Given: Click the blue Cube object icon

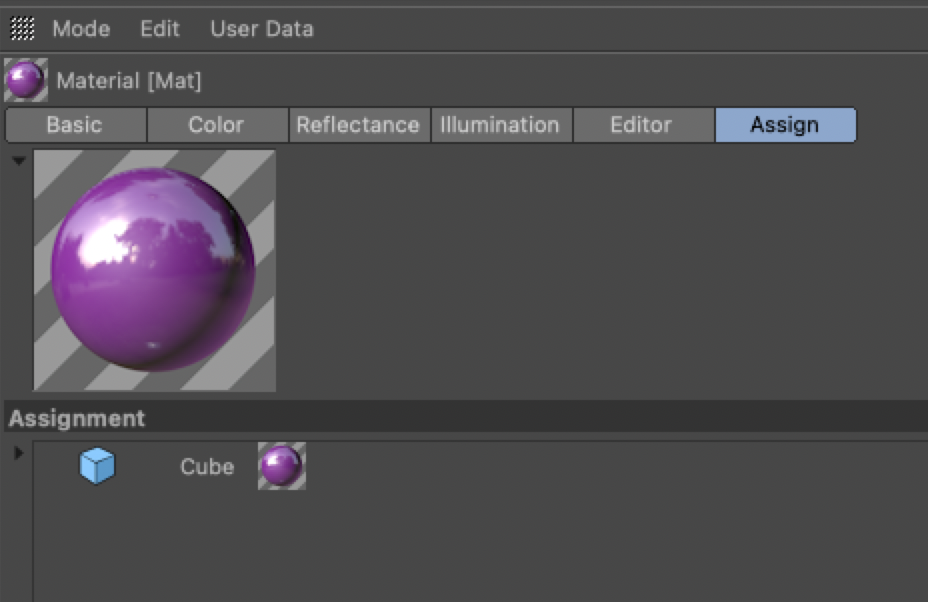Looking at the screenshot, I should coord(97,466).
